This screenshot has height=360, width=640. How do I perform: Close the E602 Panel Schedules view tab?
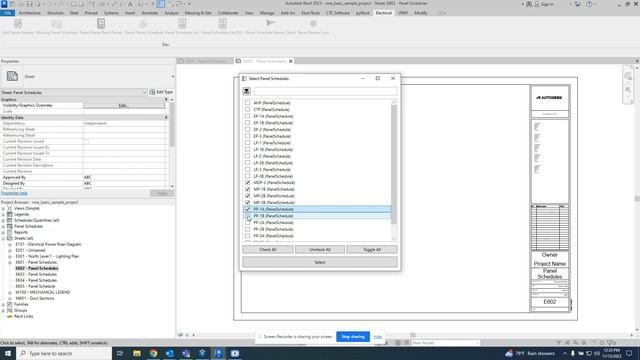(291, 61)
